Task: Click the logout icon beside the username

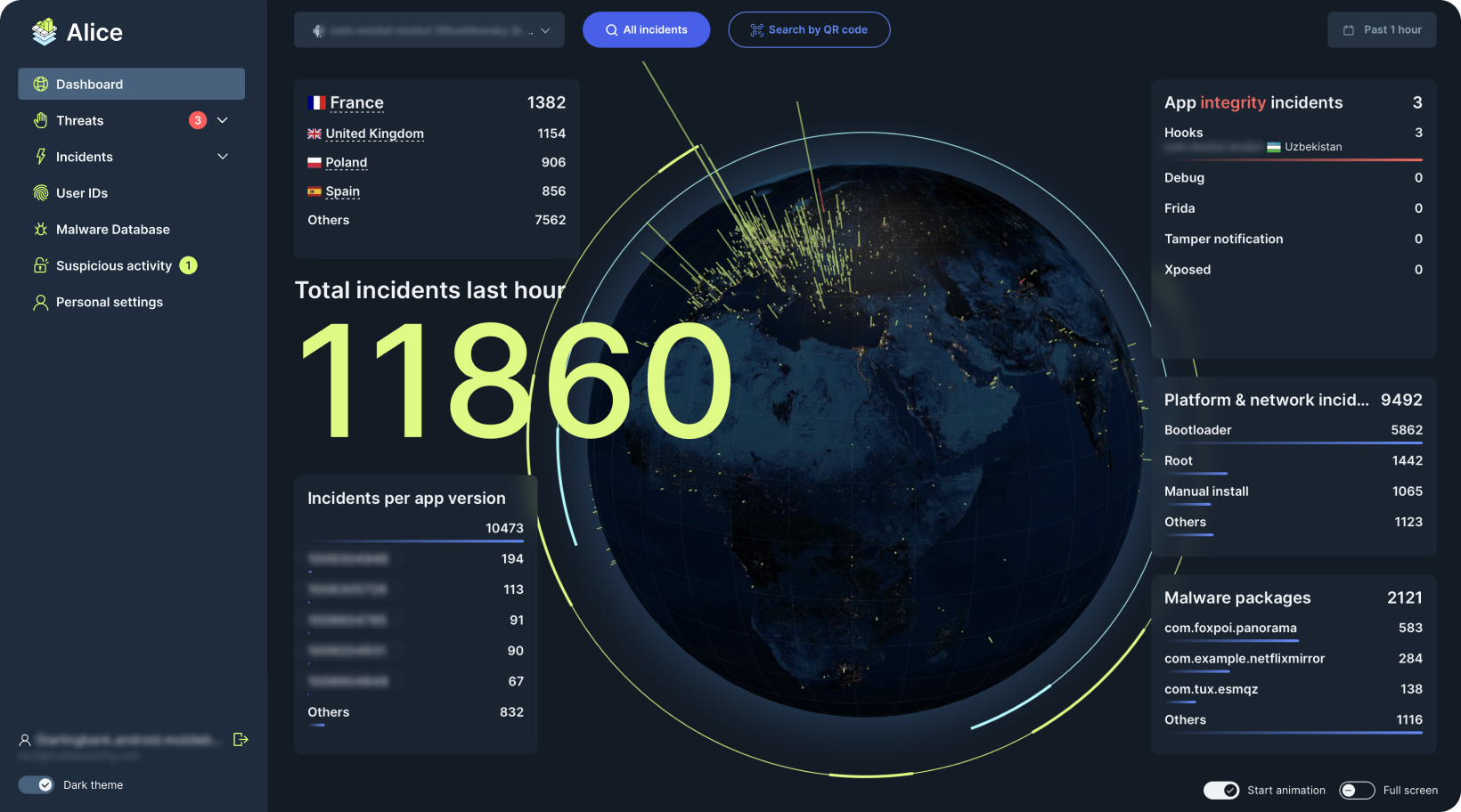Action: (x=241, y=739)
